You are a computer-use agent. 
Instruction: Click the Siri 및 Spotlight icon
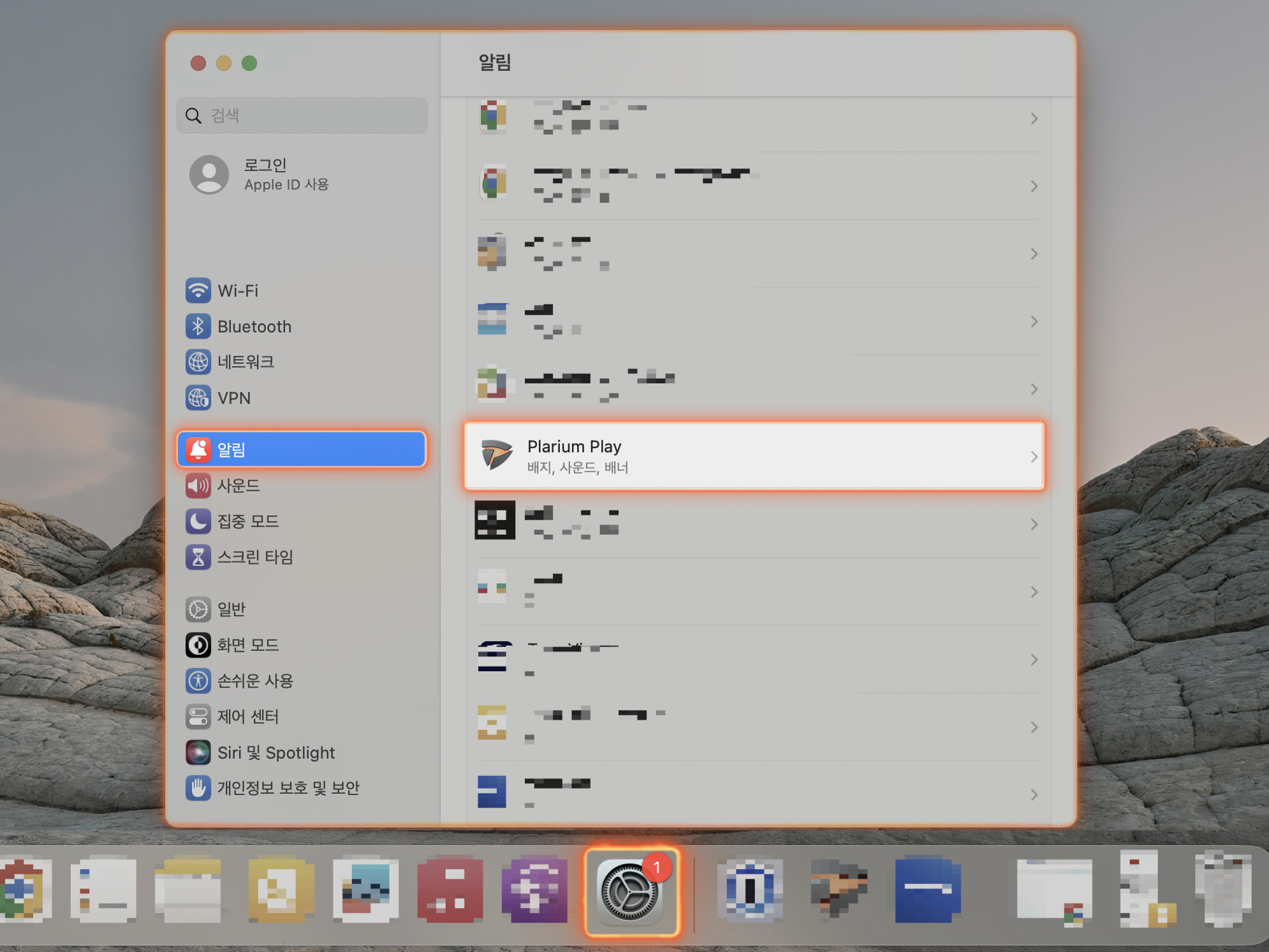coord(198,752)
